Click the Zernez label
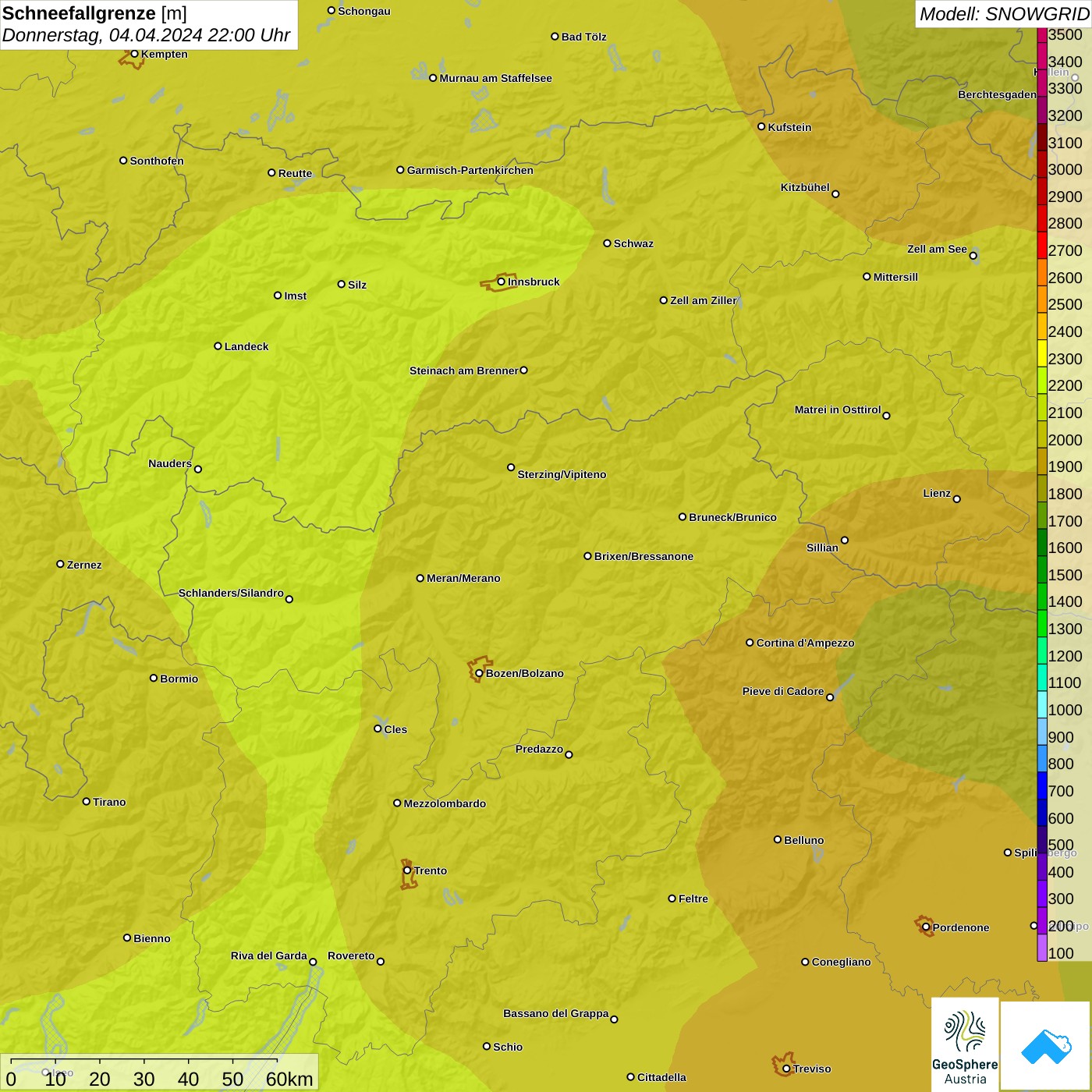This screenshot has width=1092, height=1092. (84, 565)
